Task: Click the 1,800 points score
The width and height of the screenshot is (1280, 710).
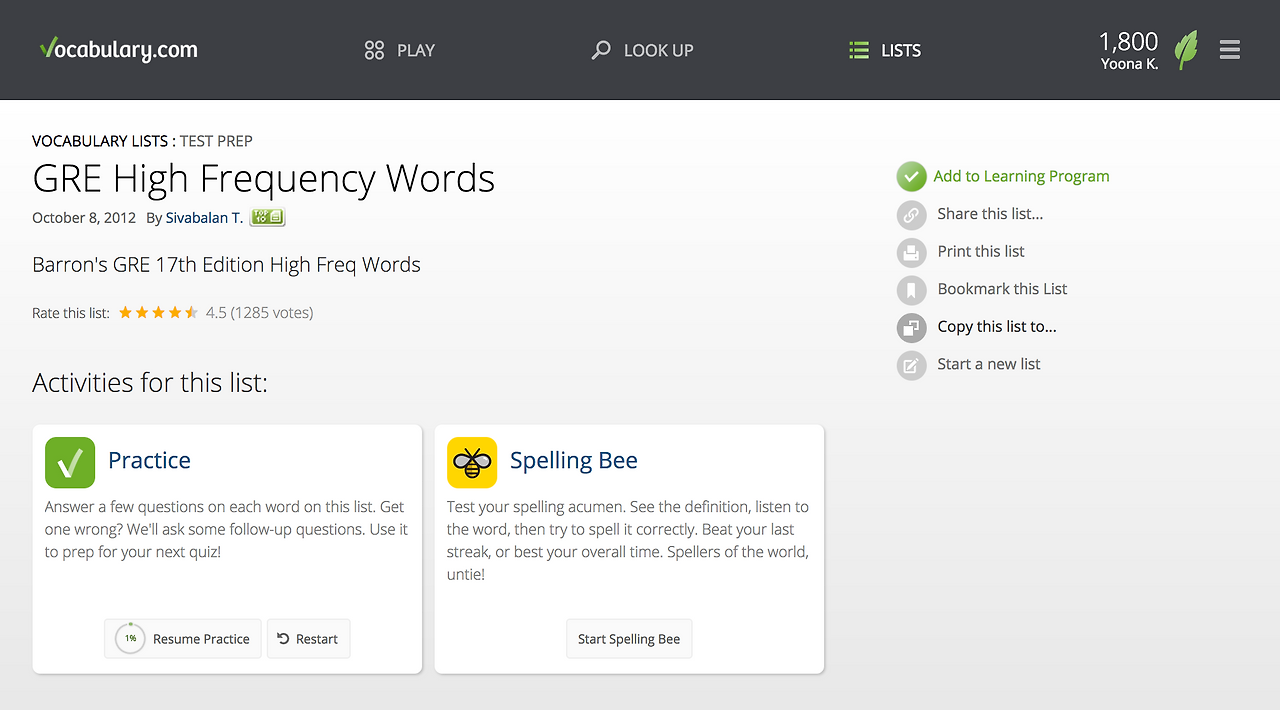Action: (1128, 41)
